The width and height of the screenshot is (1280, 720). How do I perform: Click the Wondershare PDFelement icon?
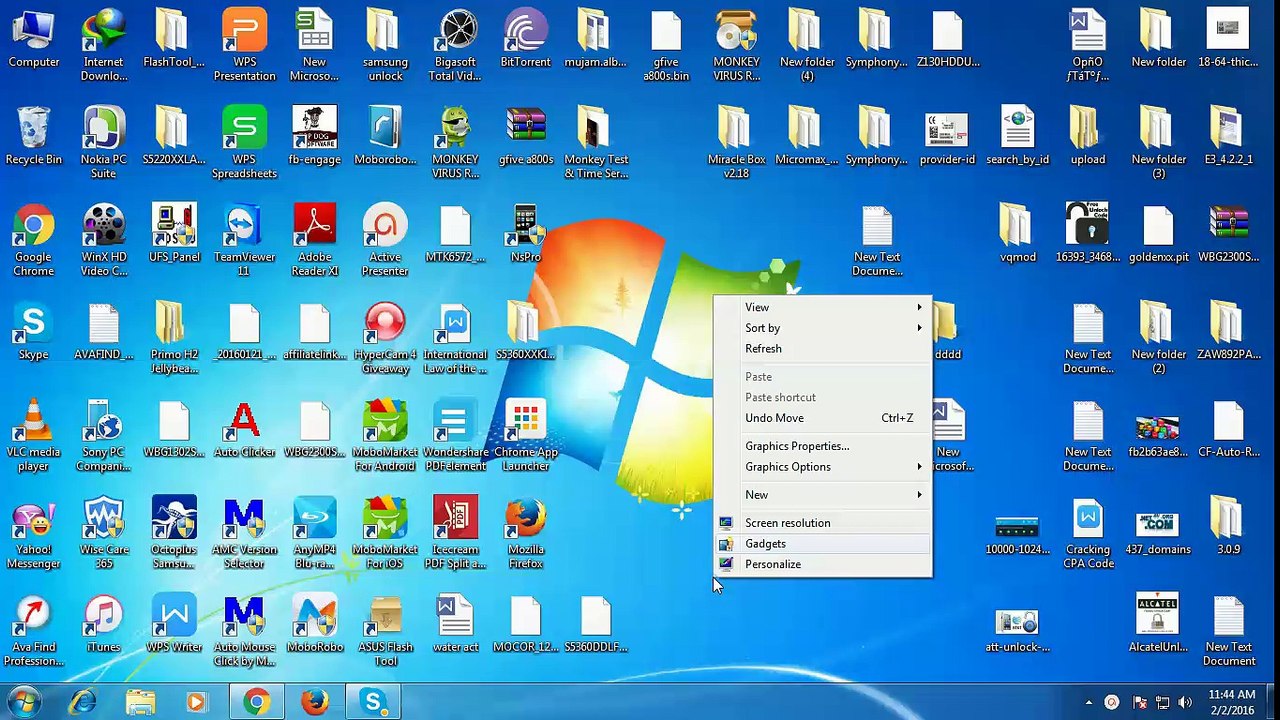455,436
